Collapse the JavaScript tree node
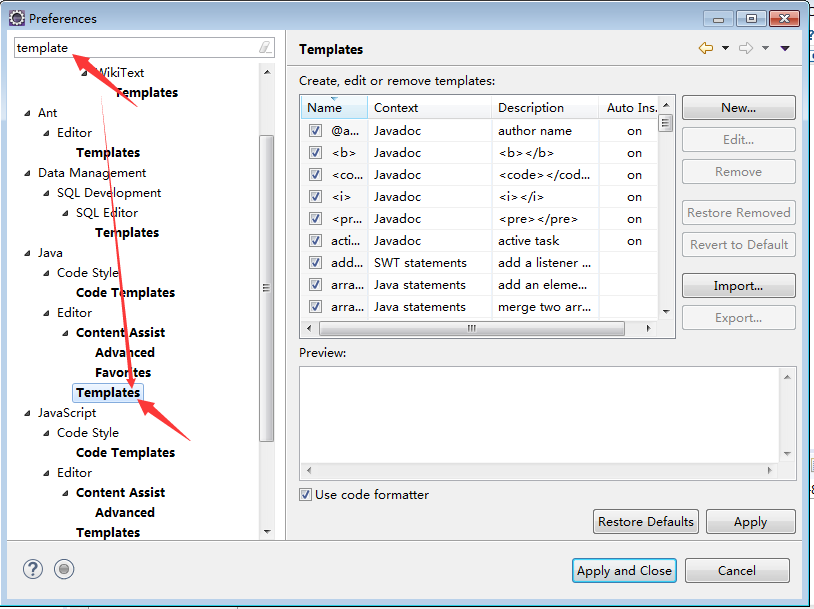 (28, 413)
